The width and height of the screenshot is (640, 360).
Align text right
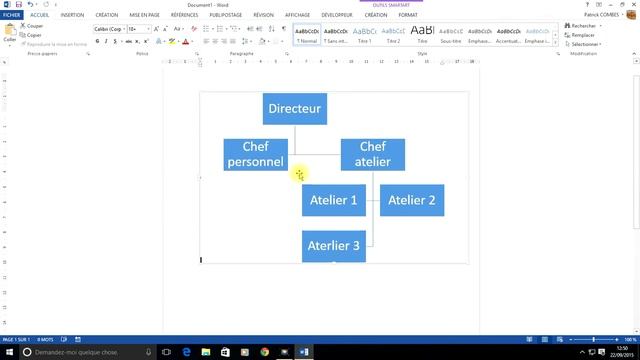(x=224, y=41)
